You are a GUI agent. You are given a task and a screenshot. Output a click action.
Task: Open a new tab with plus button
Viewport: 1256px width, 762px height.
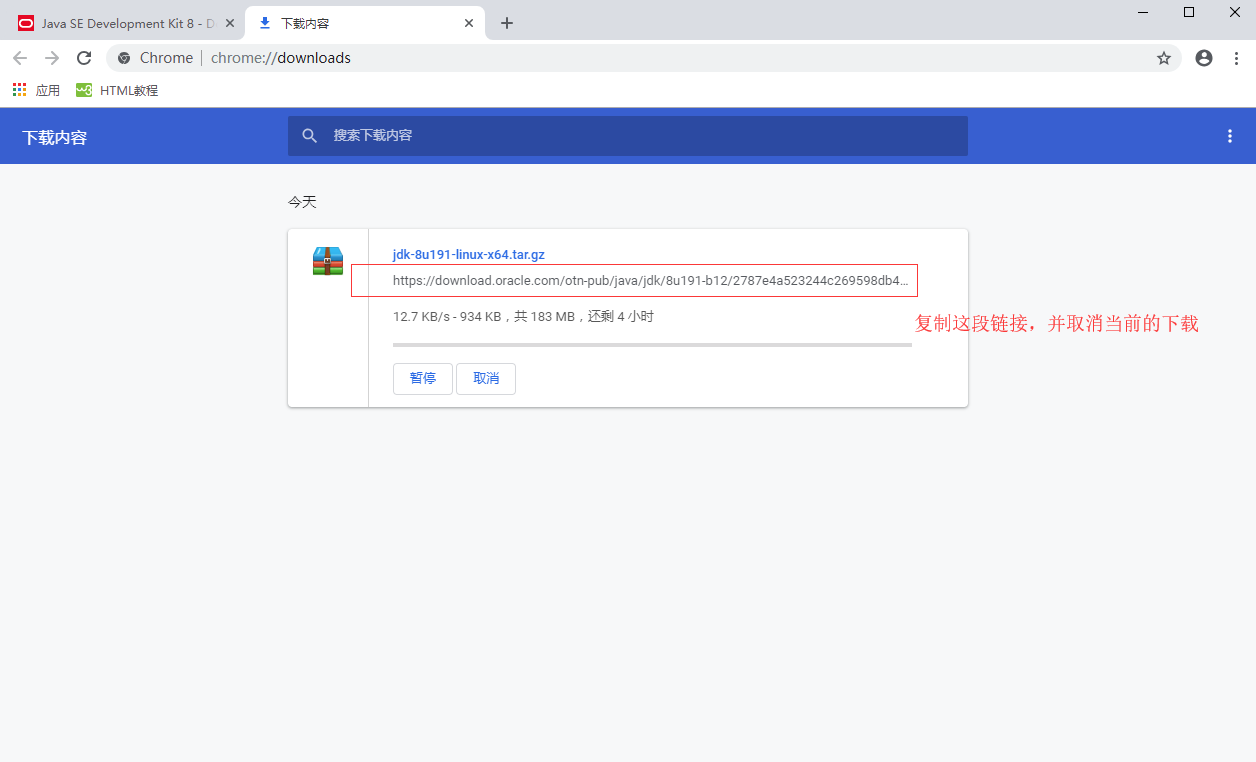click(x=507, y=23)
